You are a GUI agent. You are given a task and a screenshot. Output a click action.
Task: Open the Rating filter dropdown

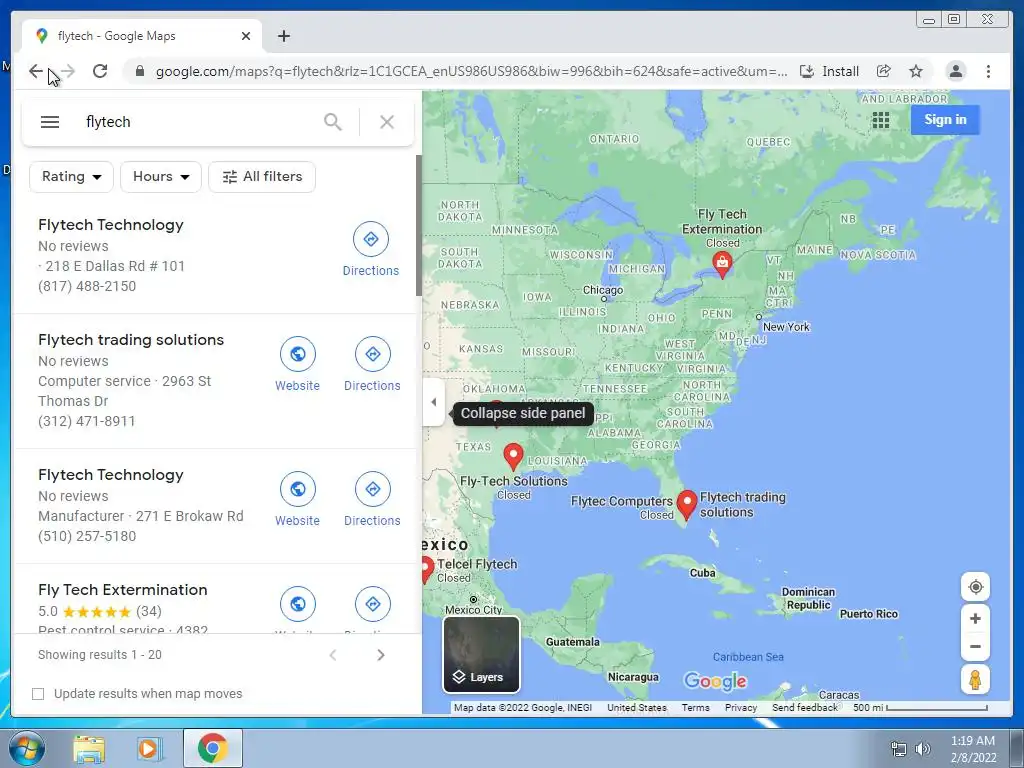point(71,177)
